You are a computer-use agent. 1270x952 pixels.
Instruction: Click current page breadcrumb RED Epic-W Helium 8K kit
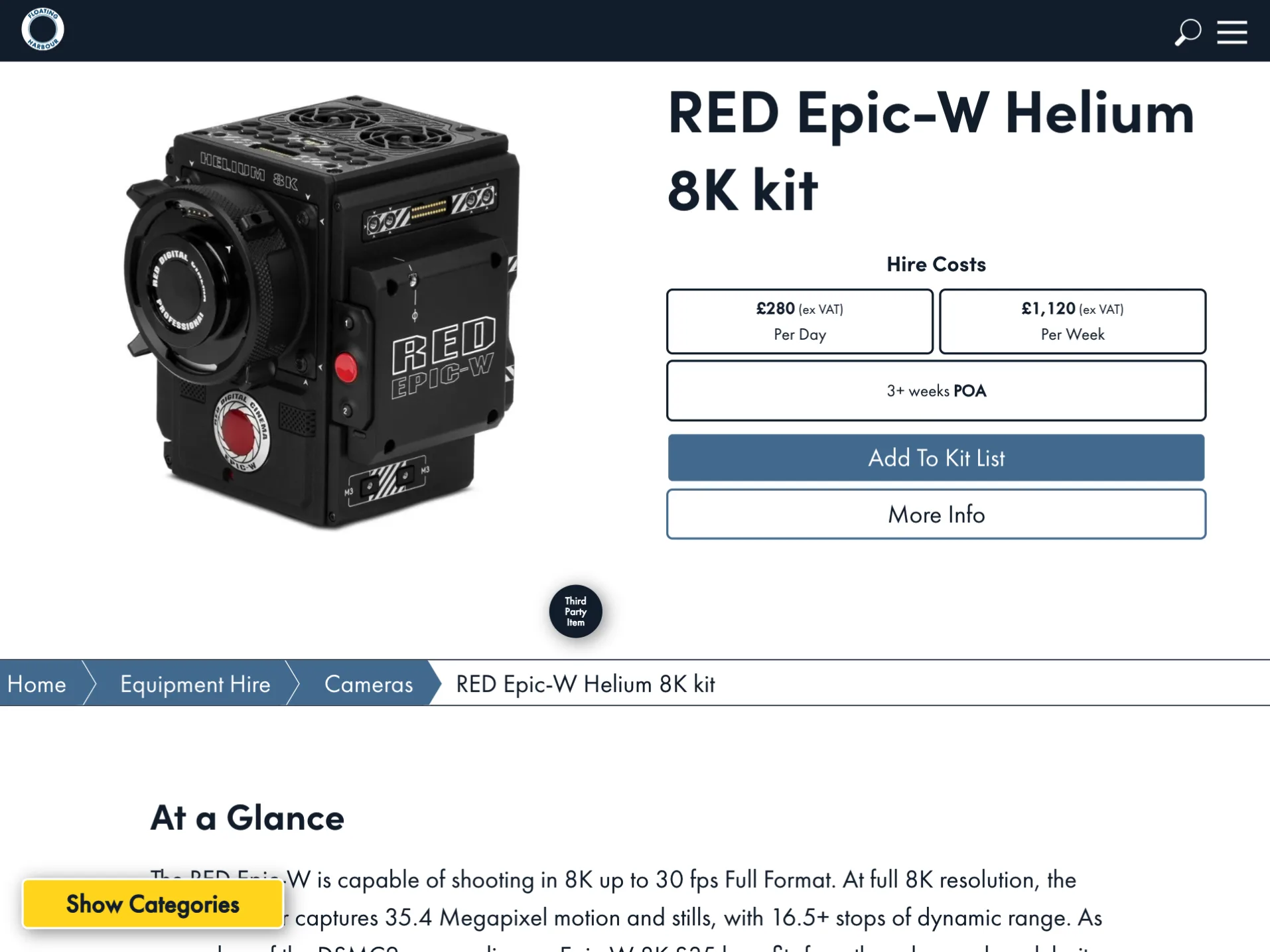click(x=585, y=684)
